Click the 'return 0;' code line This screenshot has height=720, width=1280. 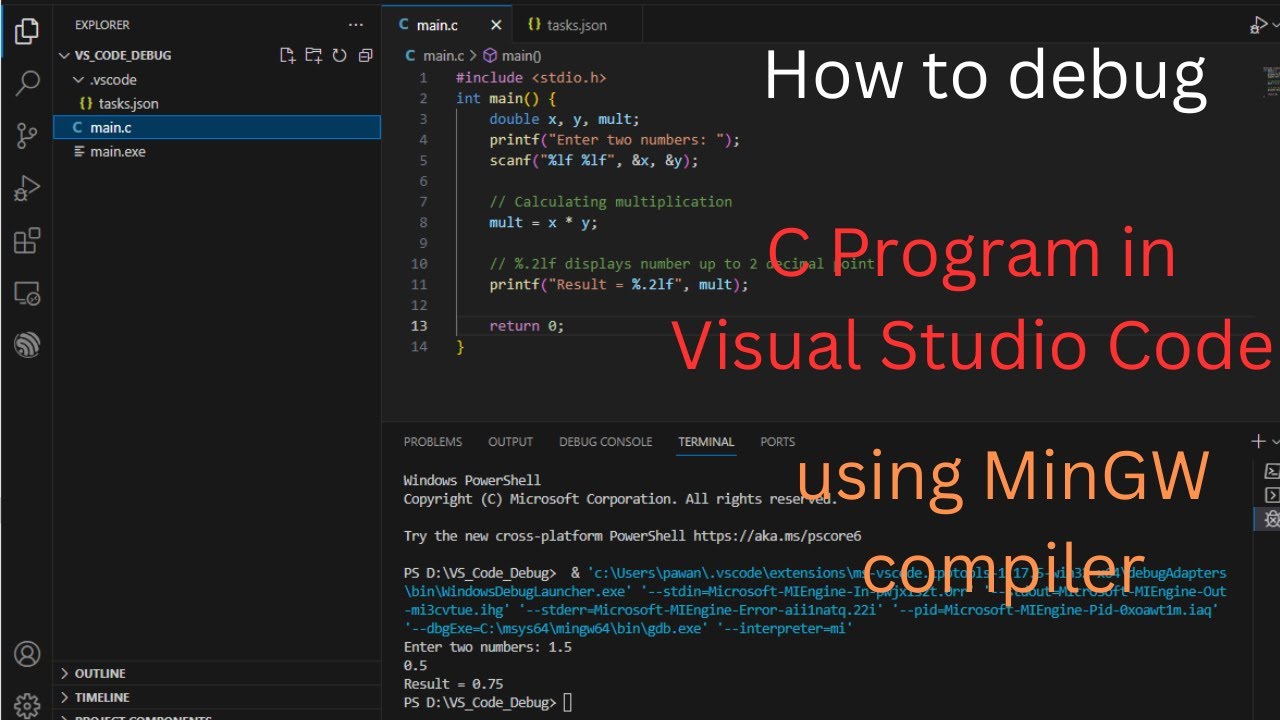(527, 326)
